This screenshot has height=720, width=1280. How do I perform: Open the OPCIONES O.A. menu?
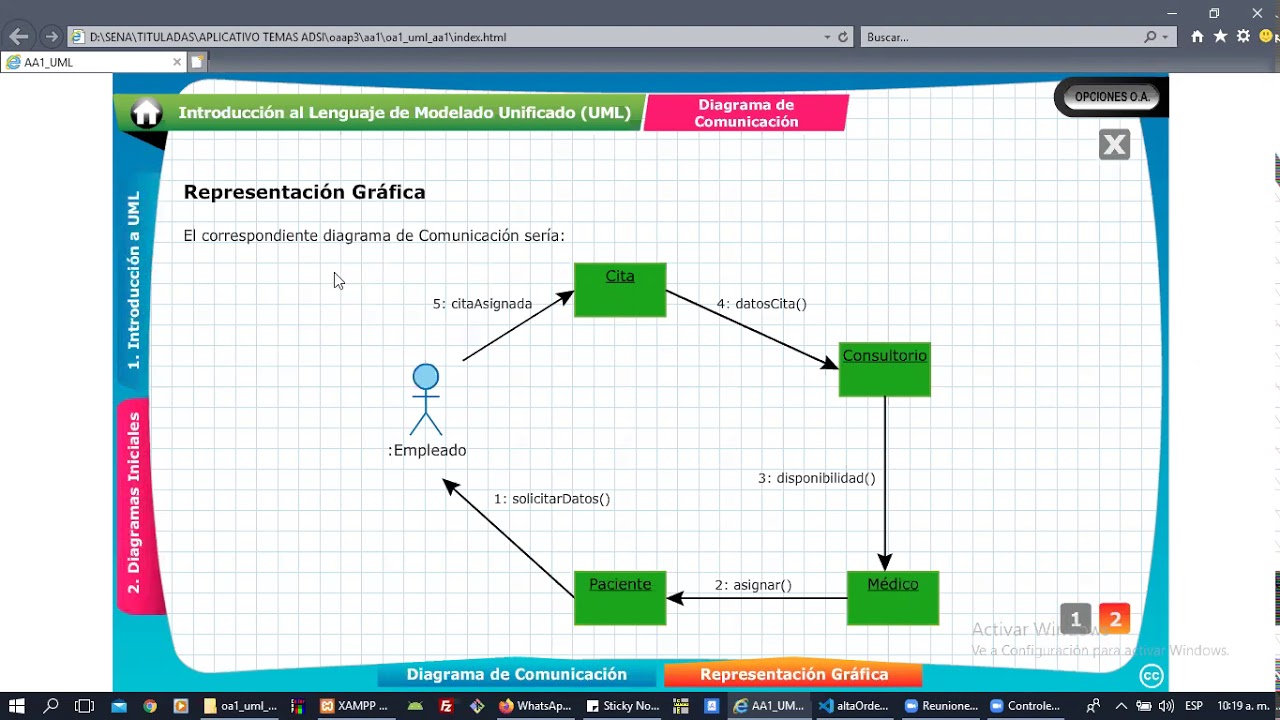pyautogui.click(x=1111, y=97)
